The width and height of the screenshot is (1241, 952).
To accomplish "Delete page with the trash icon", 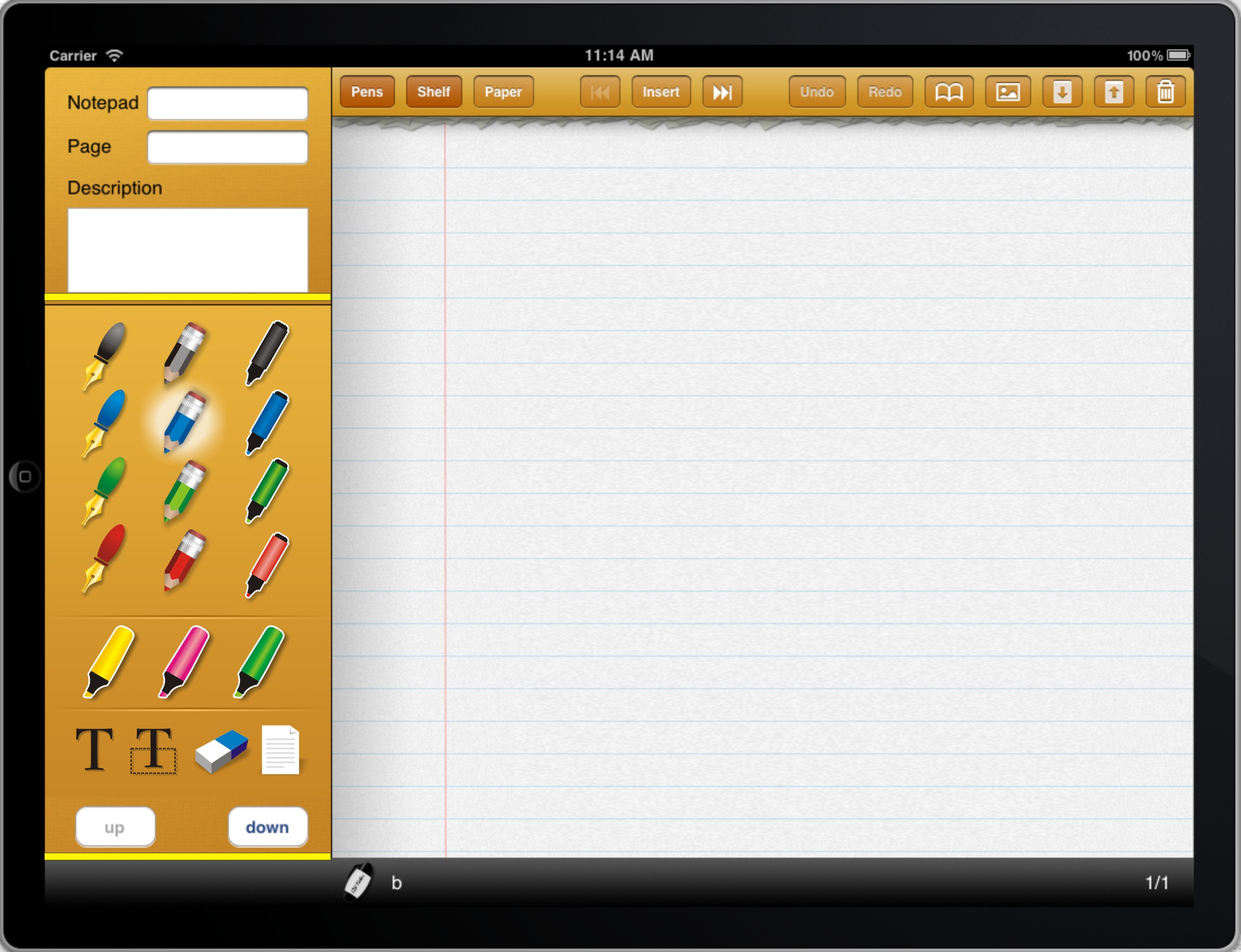I will 1164,92.
